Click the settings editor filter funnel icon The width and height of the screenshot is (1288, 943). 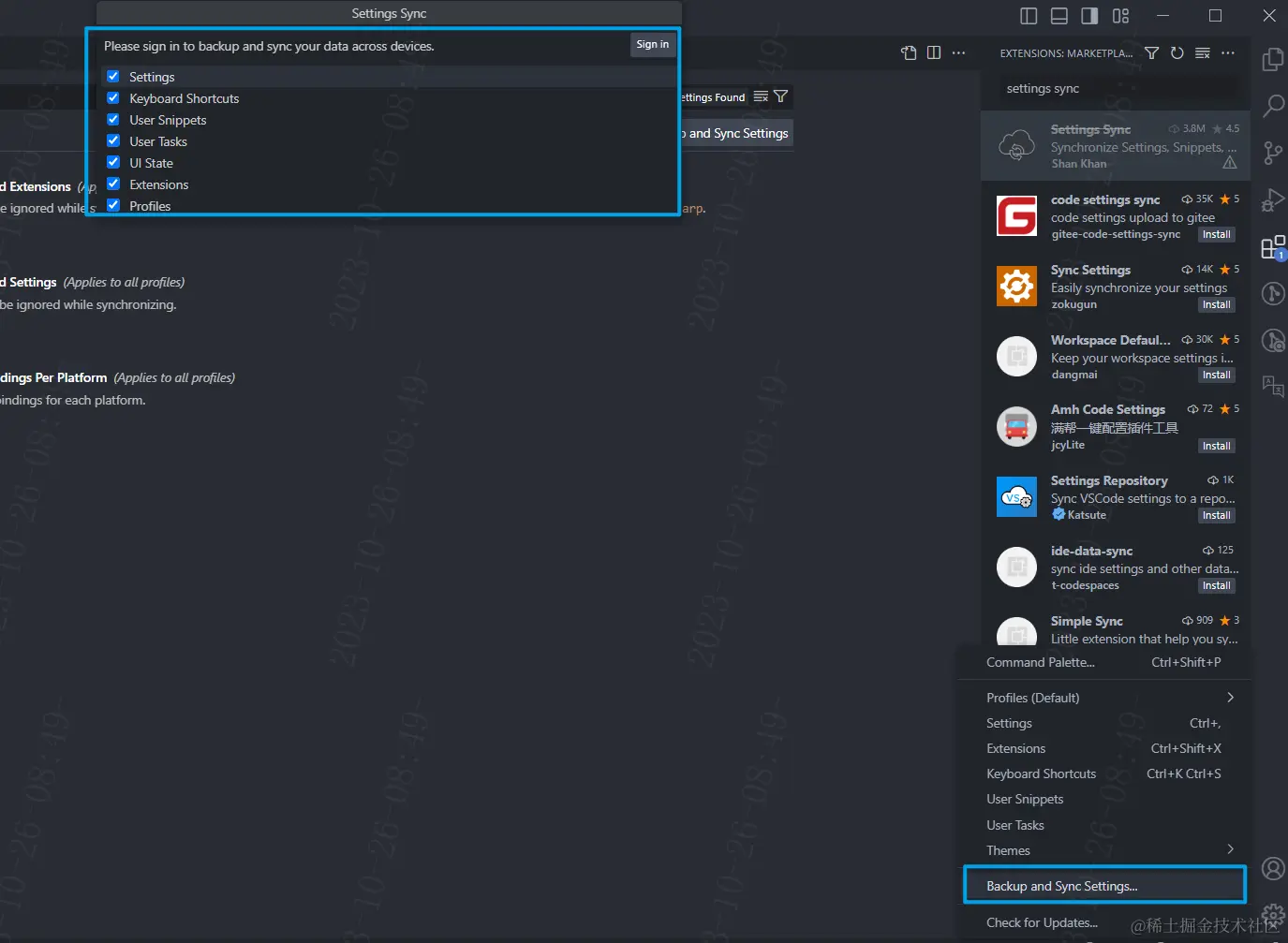point(780,96)
